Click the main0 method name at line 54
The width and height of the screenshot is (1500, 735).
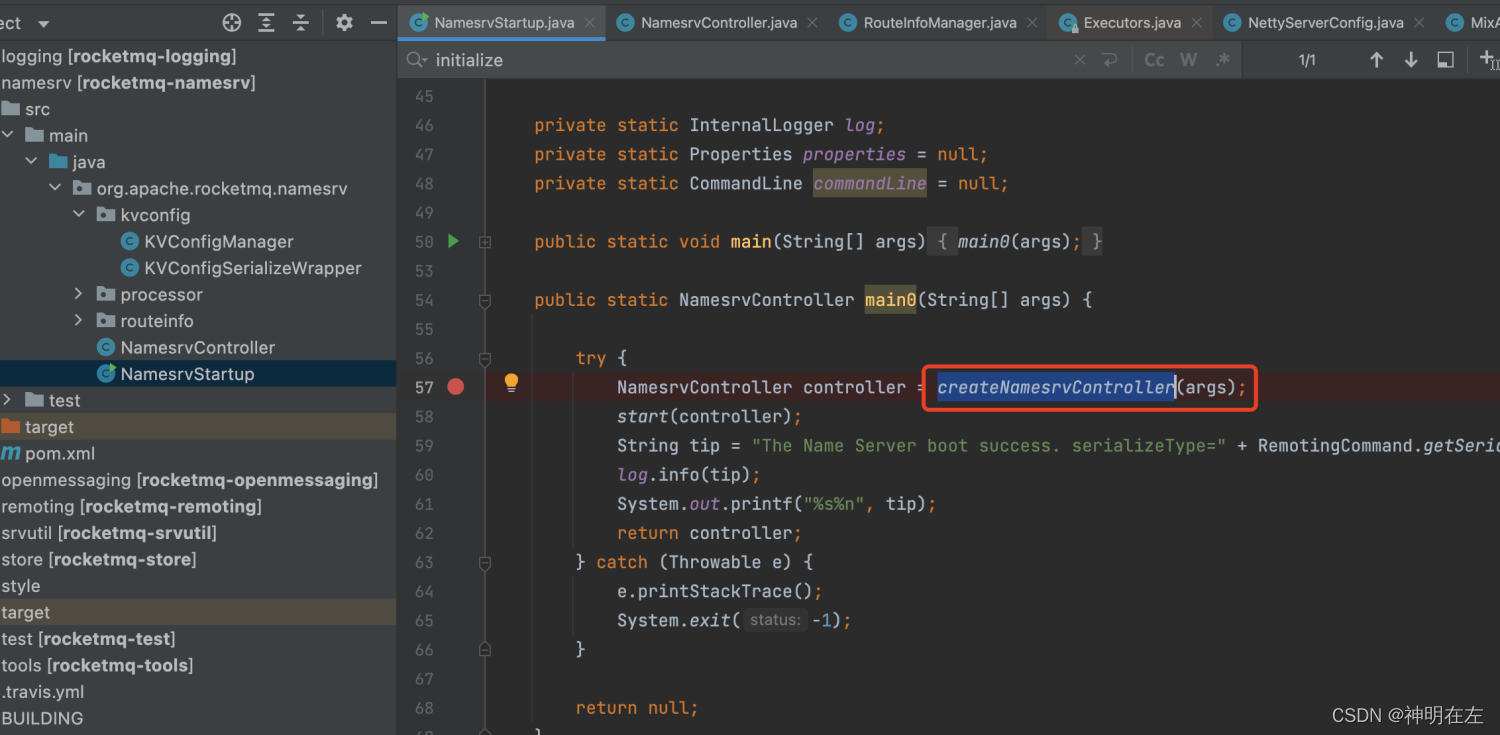click(890, 300)
